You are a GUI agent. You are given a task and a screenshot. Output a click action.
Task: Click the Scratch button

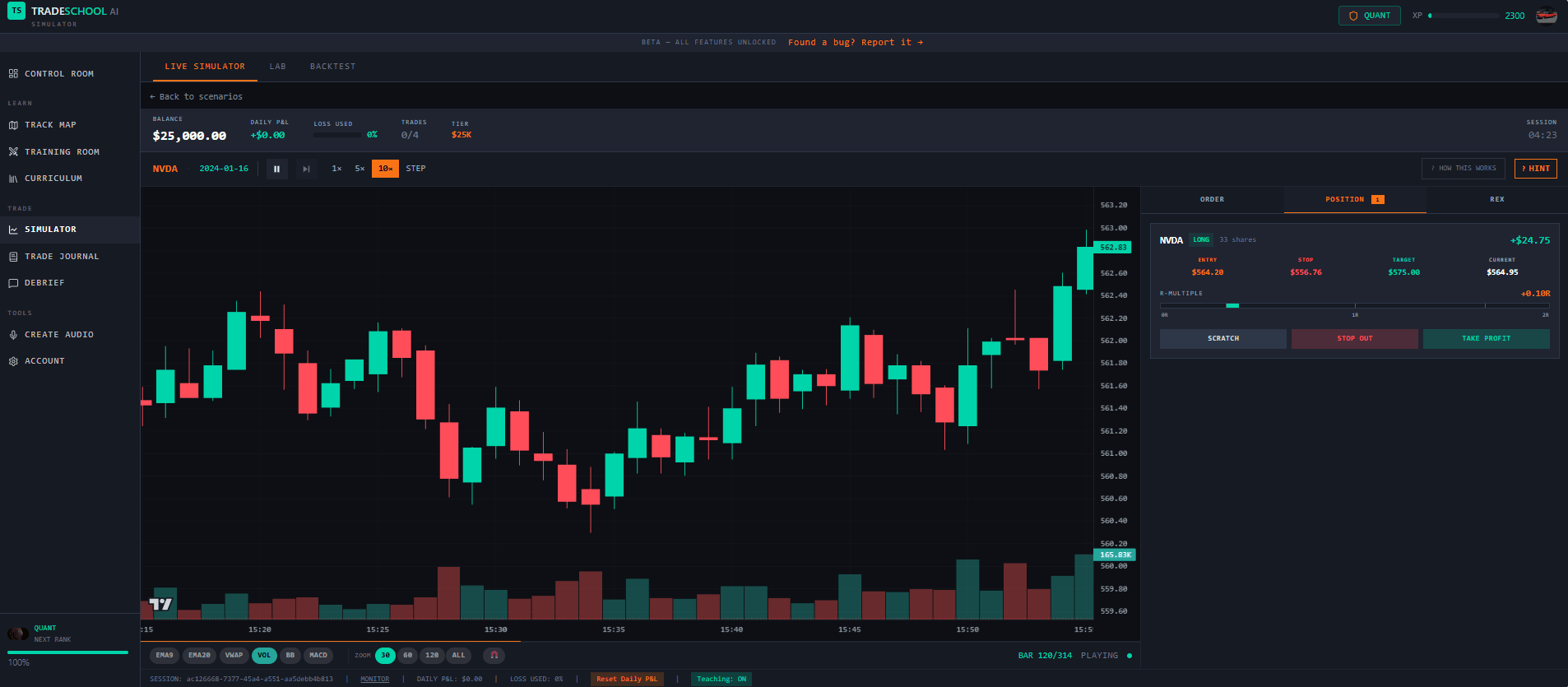point(1223,339)
